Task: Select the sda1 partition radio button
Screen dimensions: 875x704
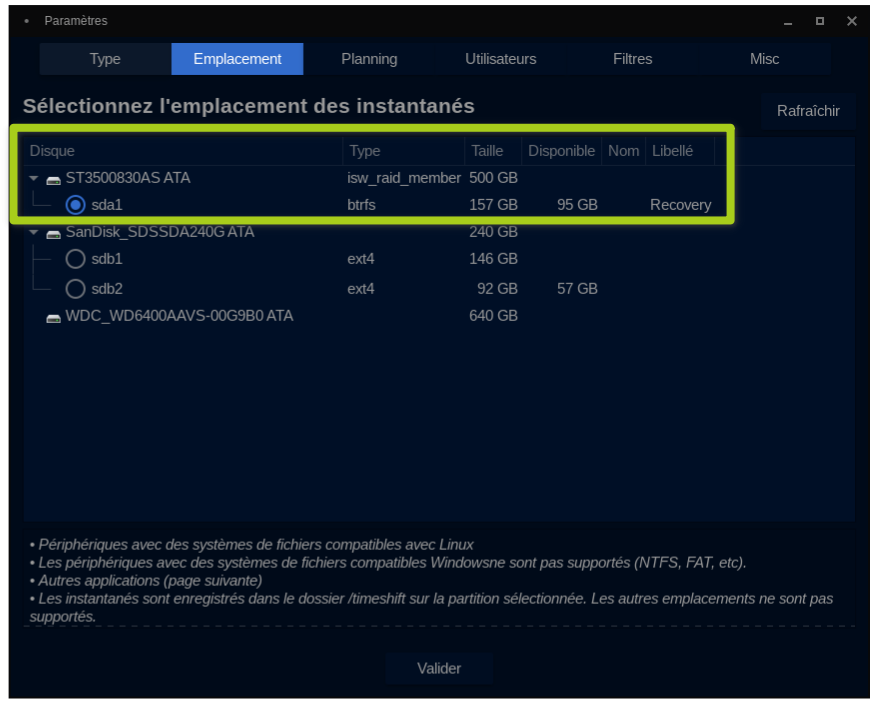Action: pos(75,205)
